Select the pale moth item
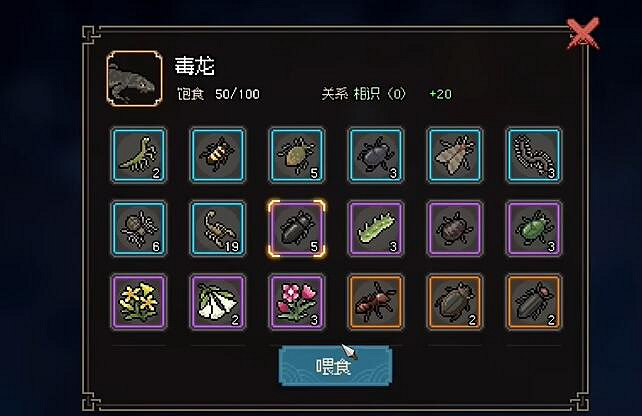Image resolution: width=642 pixels, height=416 pixels. click(x=455, y=155)
